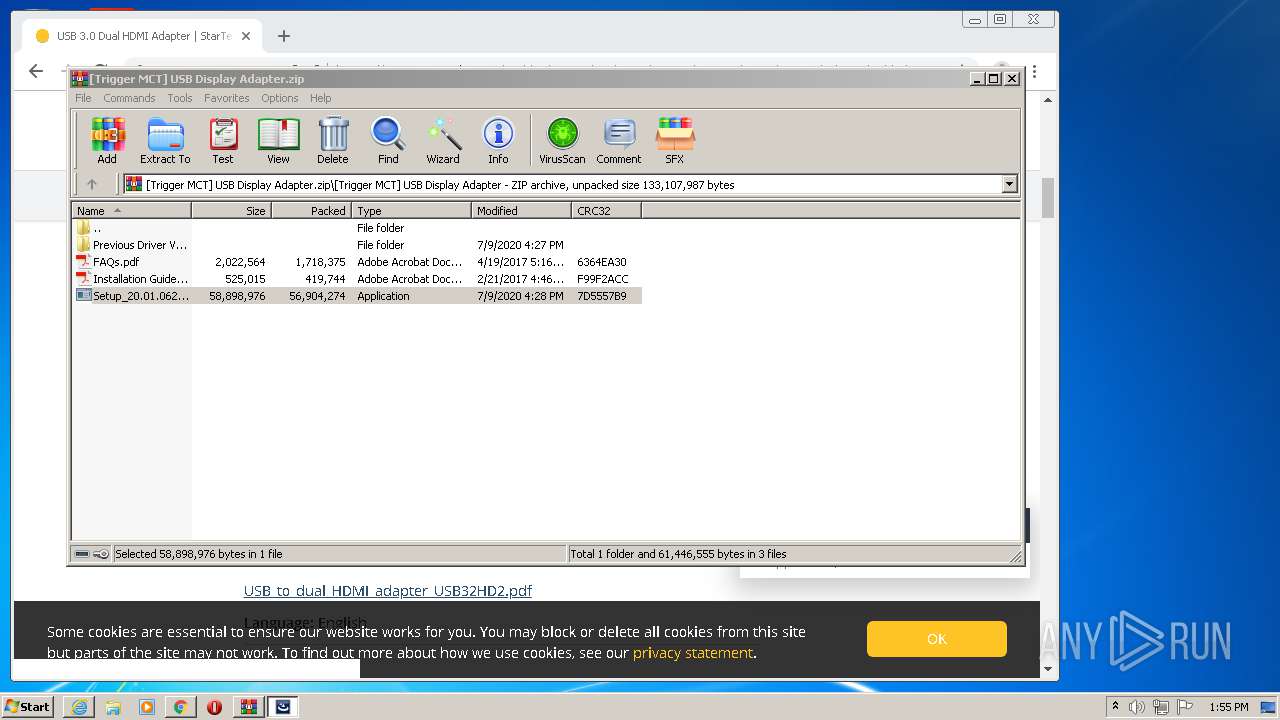Viewport: 1280px width, 720px height.
Task: Sort by Name column header
Action: point(132,211)
